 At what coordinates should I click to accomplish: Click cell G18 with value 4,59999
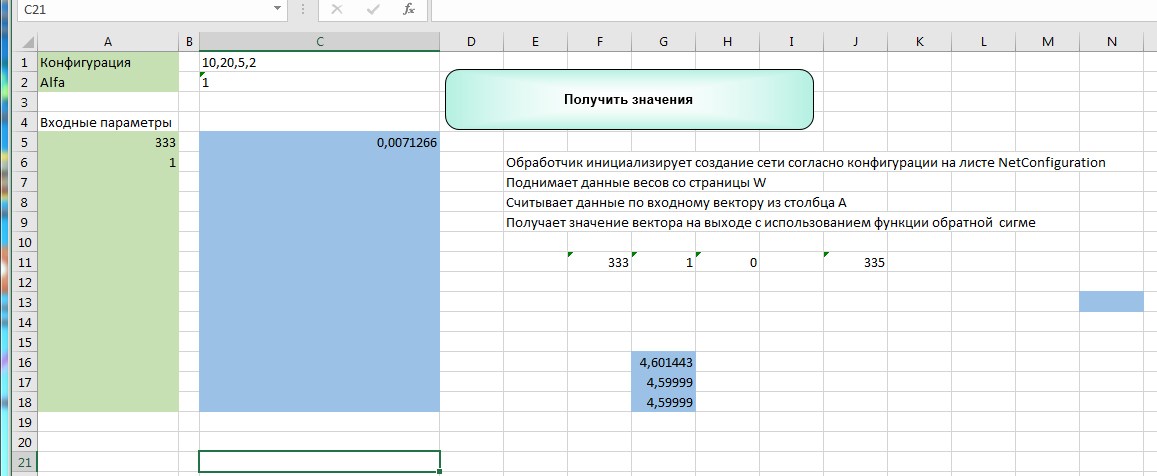pos(663,402)
